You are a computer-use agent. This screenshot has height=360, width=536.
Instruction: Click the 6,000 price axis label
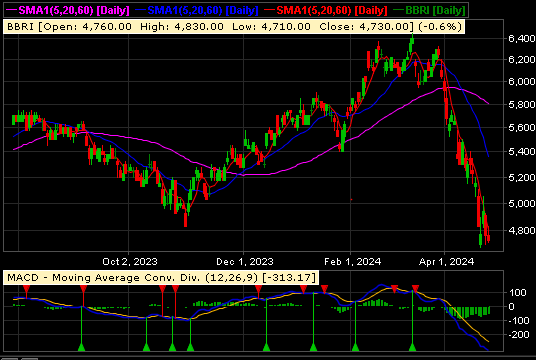pos(522,82)
